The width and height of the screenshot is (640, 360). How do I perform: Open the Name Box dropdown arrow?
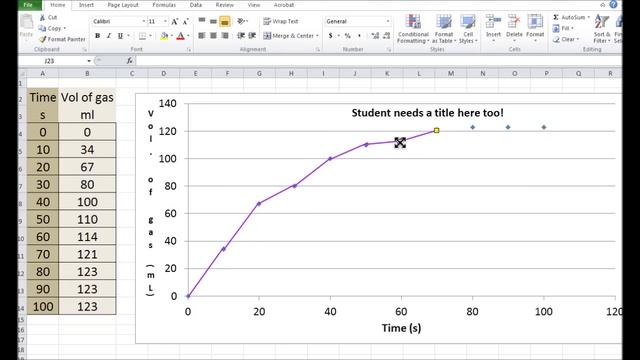tap(89, 61)
